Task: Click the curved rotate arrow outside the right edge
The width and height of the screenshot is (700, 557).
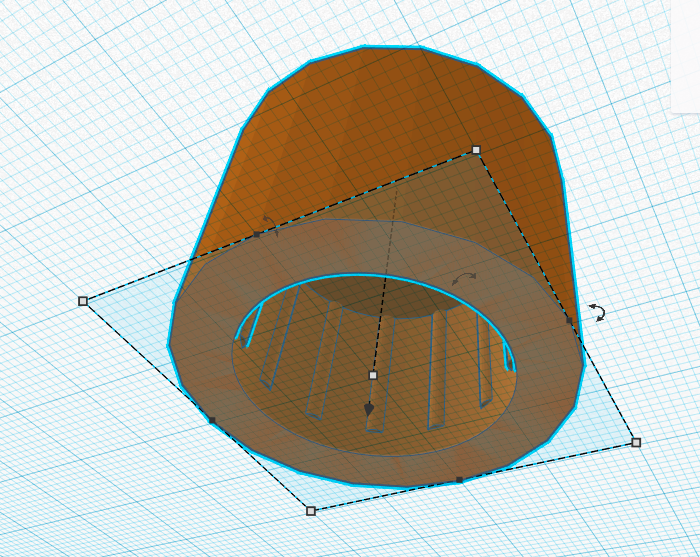Action: pos(597,312)
